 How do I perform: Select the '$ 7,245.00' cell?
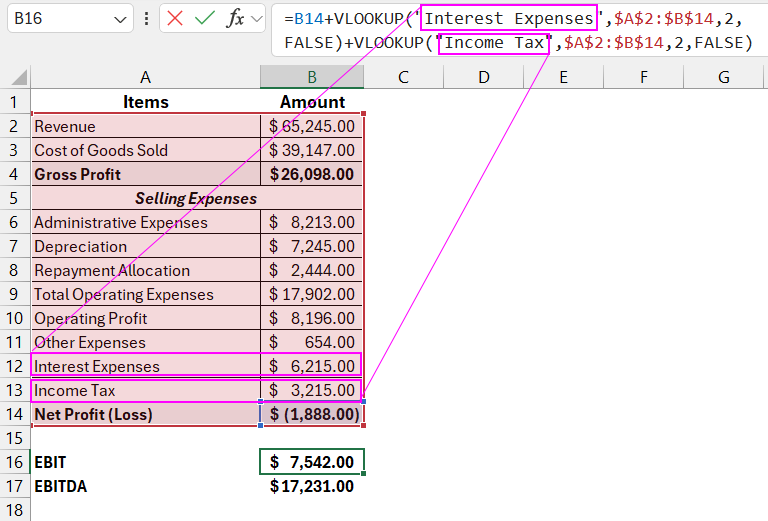point(312,246)
